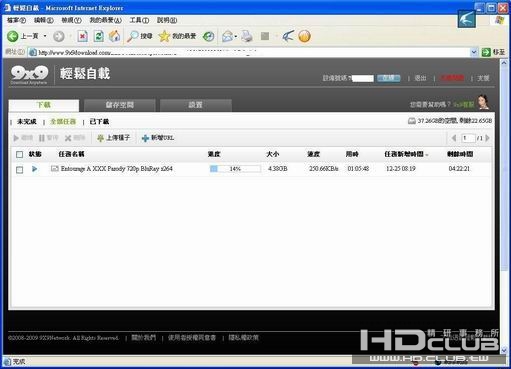Tick the checkbox for Entourage download row

tap(20, 170)
